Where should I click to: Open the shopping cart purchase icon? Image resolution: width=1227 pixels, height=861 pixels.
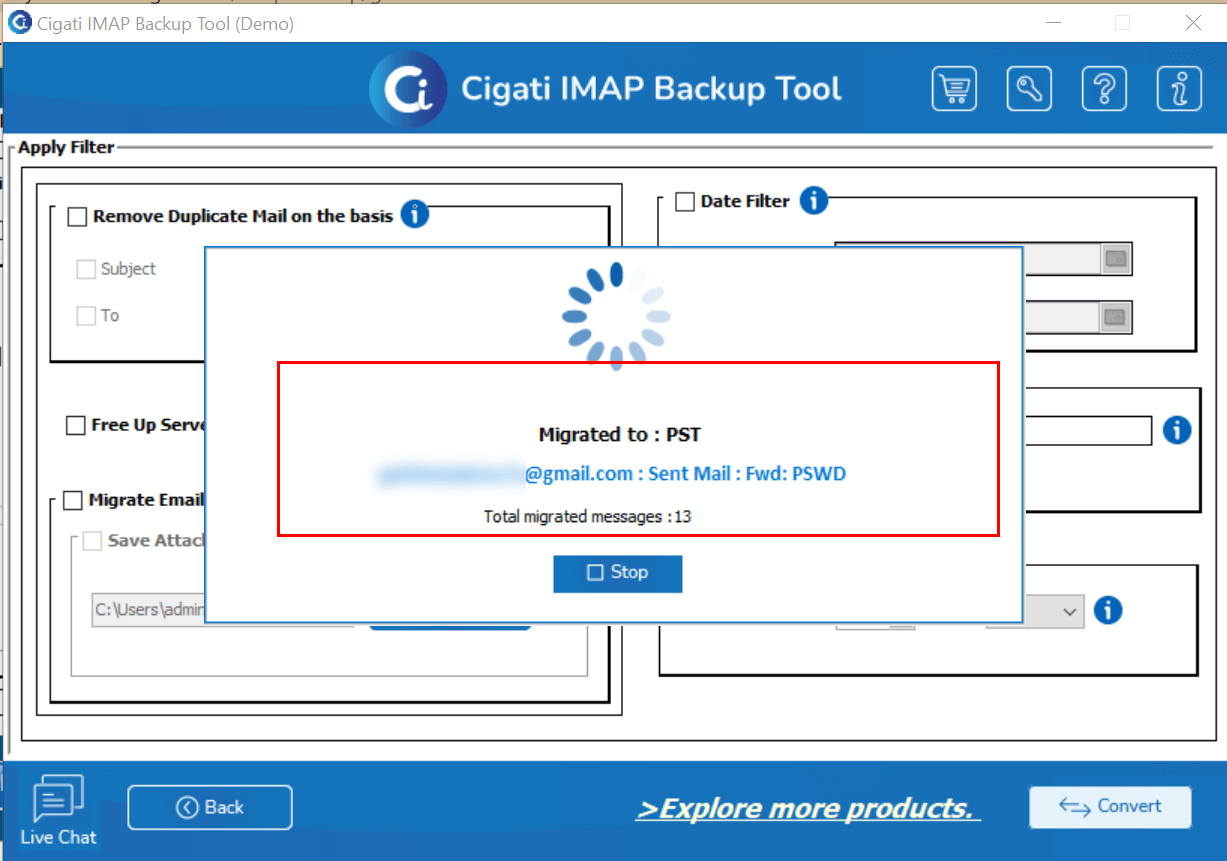954,89
